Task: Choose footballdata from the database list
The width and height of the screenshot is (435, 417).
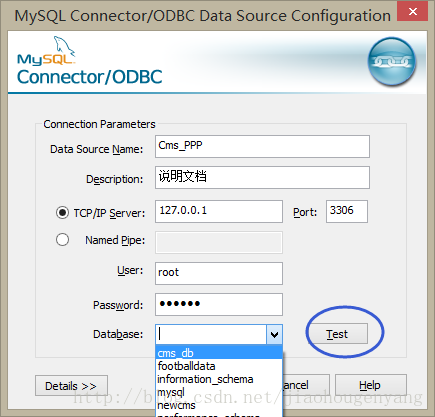Action: [x=219, y=366]
